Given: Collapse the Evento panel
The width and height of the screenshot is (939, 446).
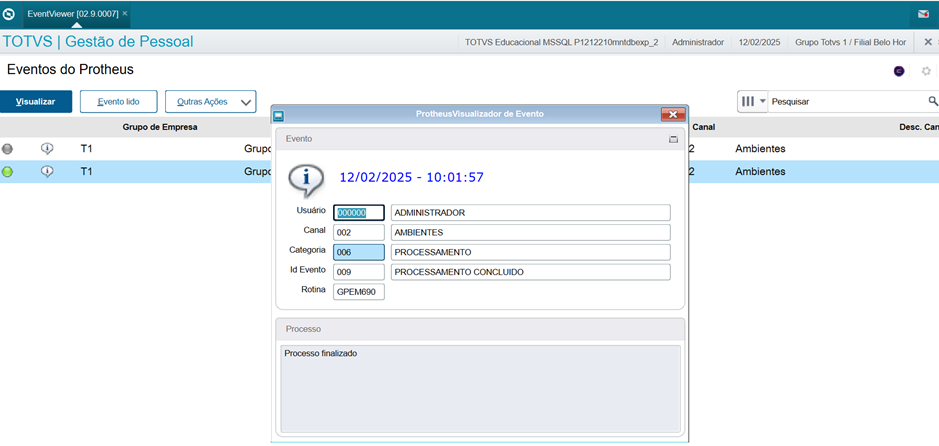Looking at the screenshot, I should pyautogui.click(x=673, y=139).
